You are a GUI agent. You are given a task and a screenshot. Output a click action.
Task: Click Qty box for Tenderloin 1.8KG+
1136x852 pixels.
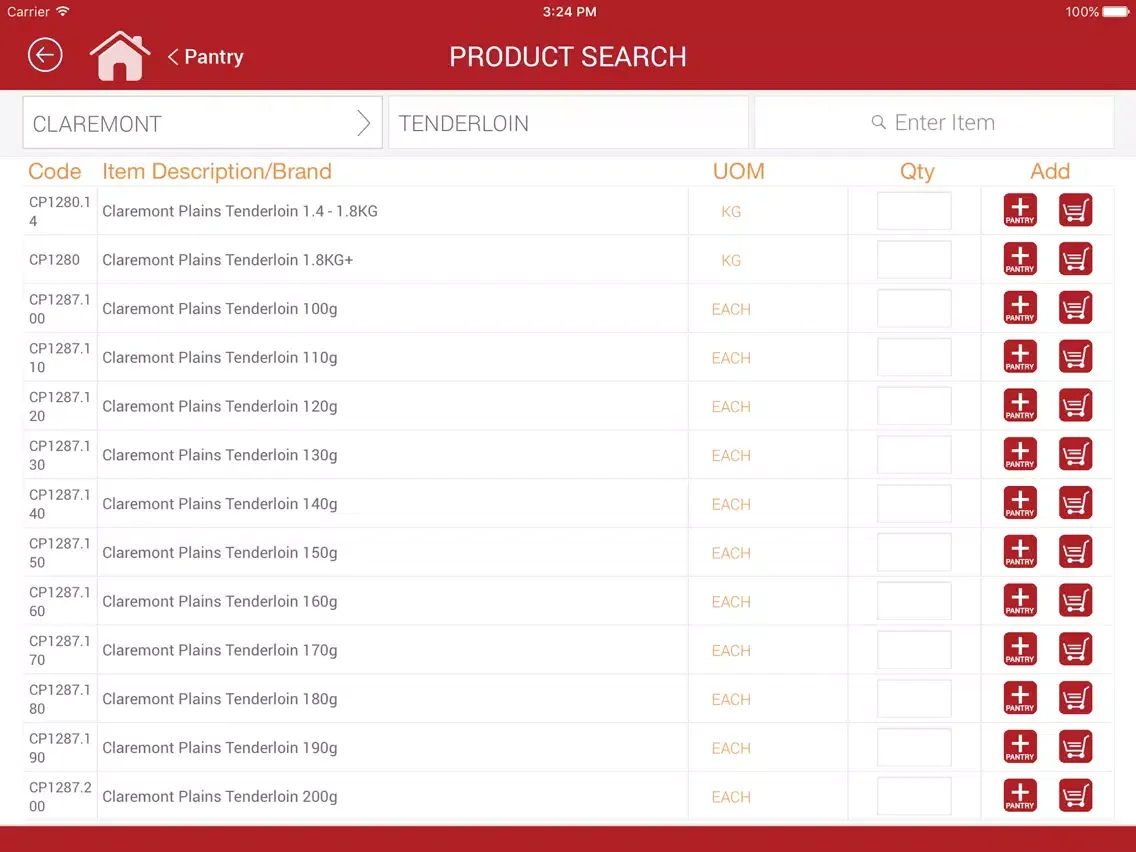(x=914, y=259)
